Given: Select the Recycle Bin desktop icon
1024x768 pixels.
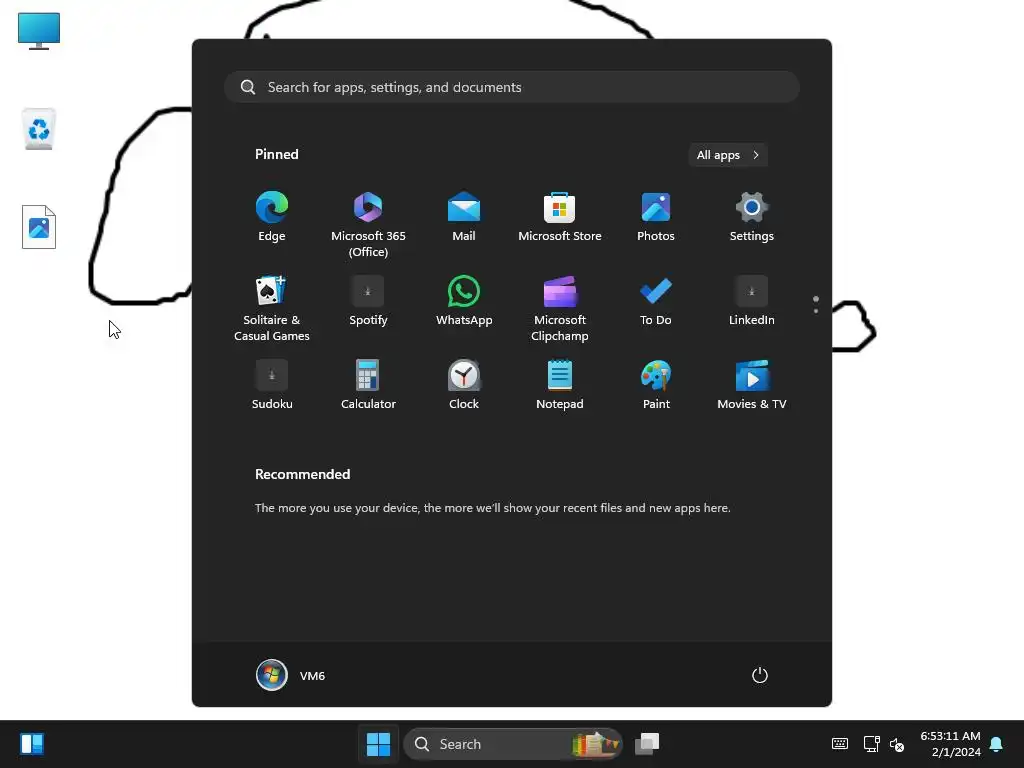Looking at the screenshot, I should coord(39,129).
